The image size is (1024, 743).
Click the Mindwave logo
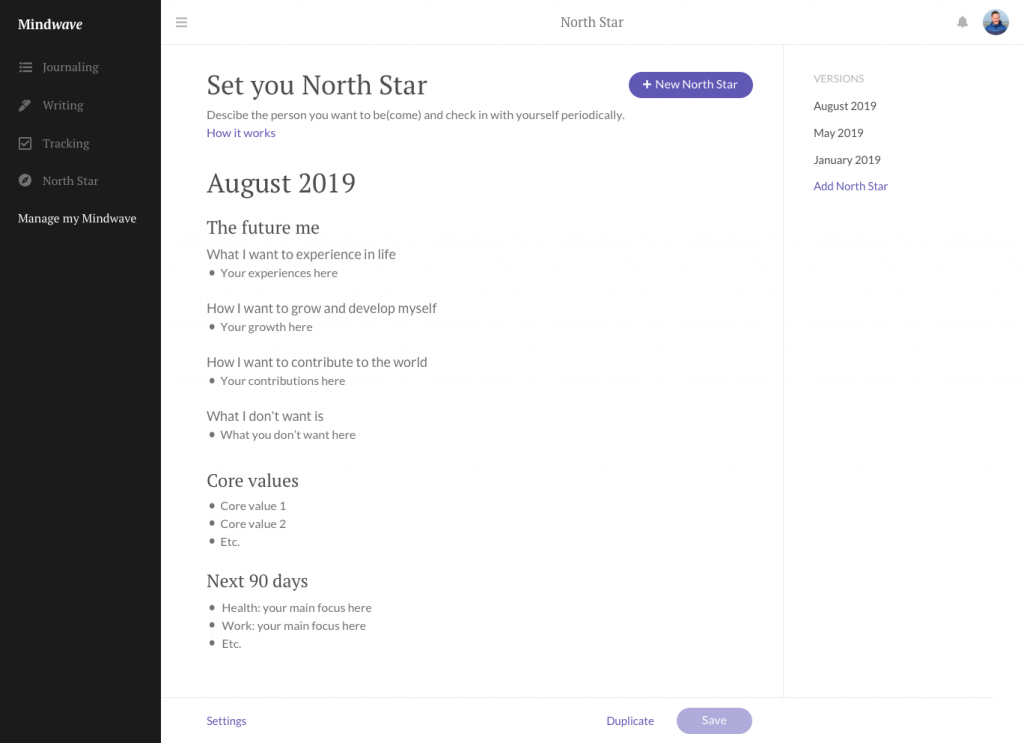tap(50, 23)
